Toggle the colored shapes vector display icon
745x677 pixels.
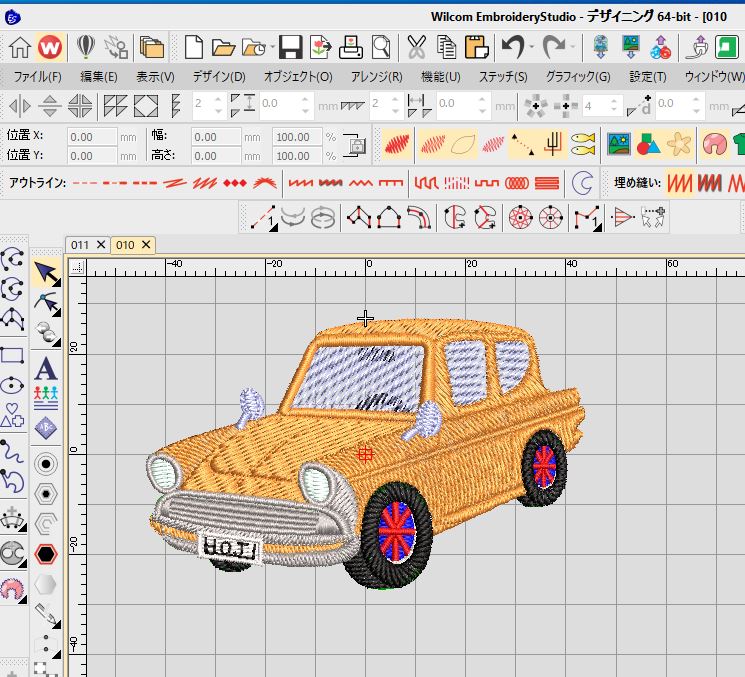coord(649,144)
